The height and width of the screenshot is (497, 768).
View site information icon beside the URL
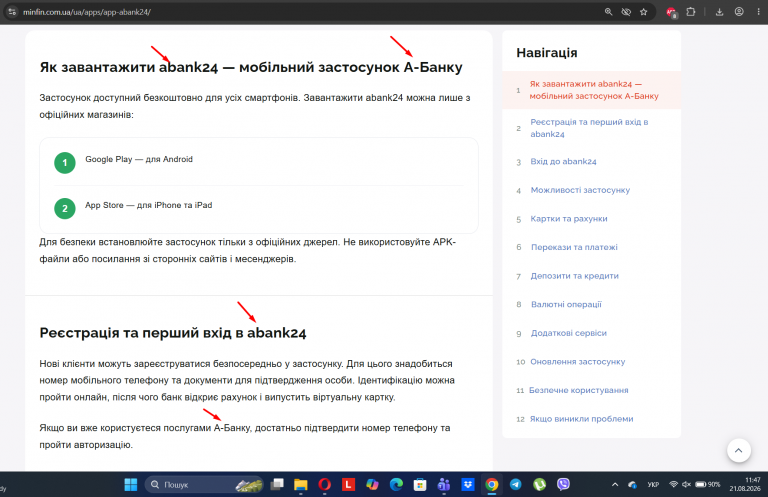(x=12, y=12)
